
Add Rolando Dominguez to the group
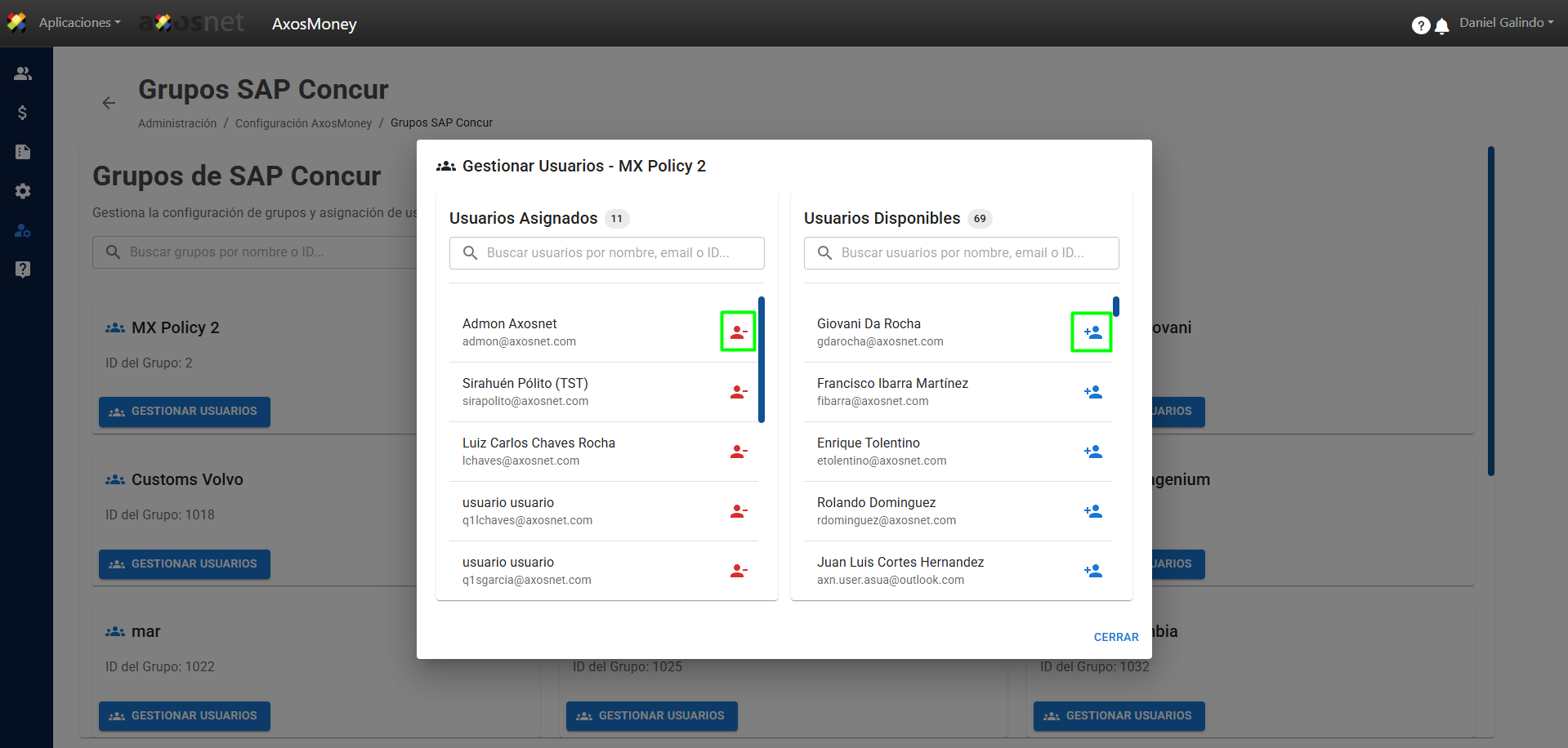pos(1092,511)
